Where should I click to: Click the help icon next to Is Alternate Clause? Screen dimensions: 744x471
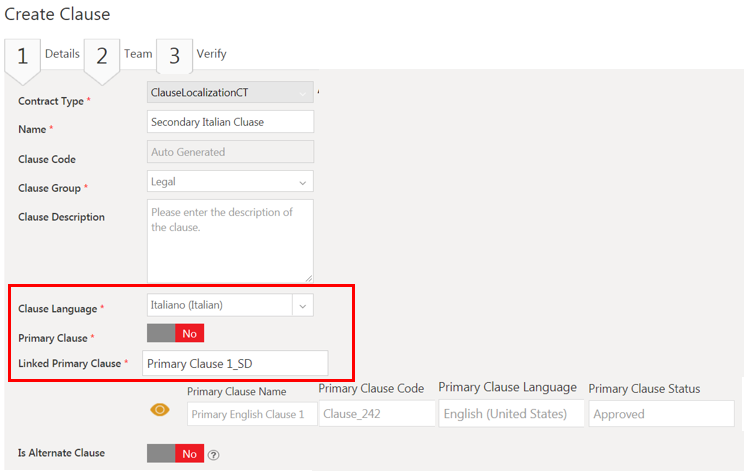[x=213, y=455]
